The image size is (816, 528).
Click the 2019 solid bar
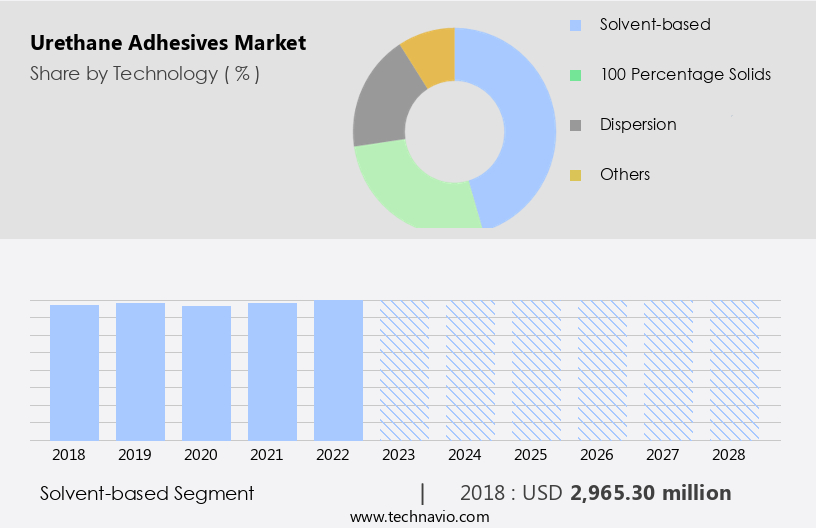click(x=141, y=371)
